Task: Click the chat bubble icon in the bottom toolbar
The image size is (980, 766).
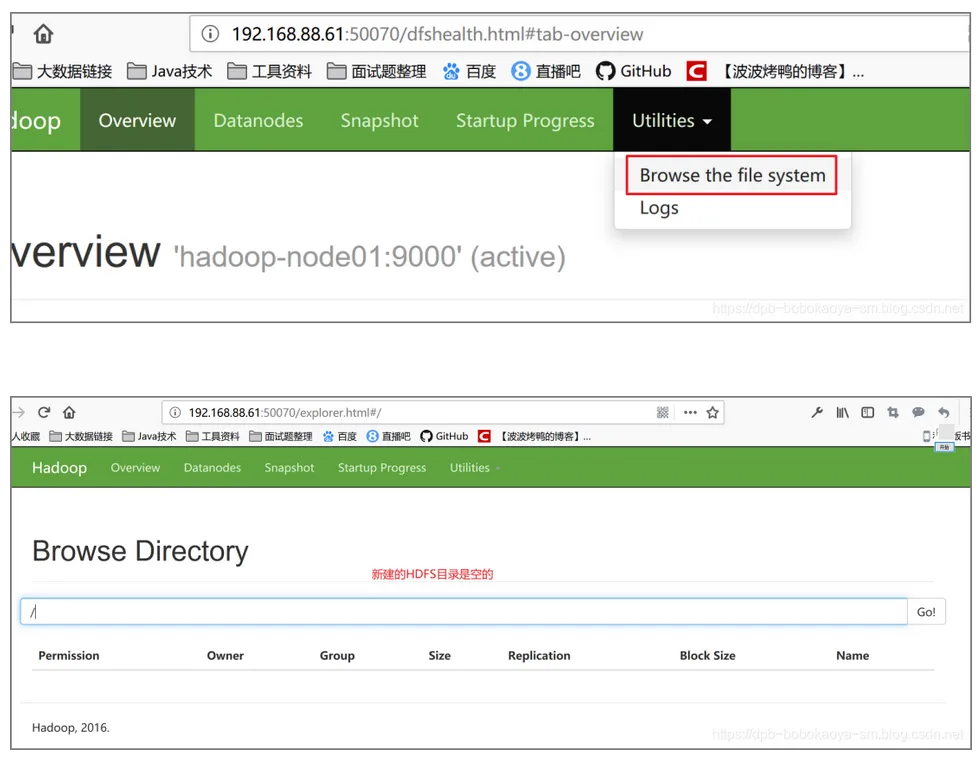Action: pos(918,412)
